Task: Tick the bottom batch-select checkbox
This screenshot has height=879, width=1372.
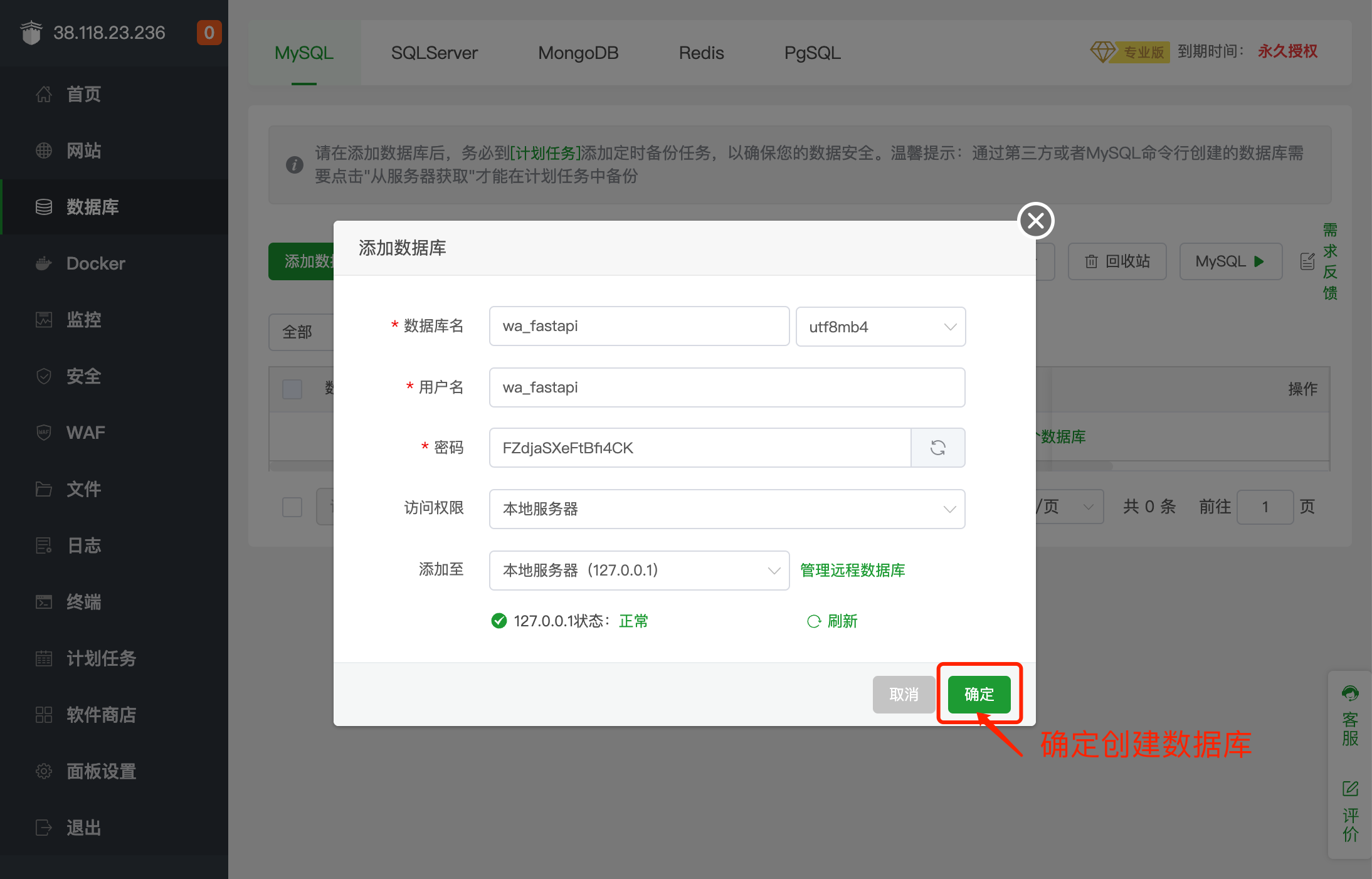Action: pos(292,507)
